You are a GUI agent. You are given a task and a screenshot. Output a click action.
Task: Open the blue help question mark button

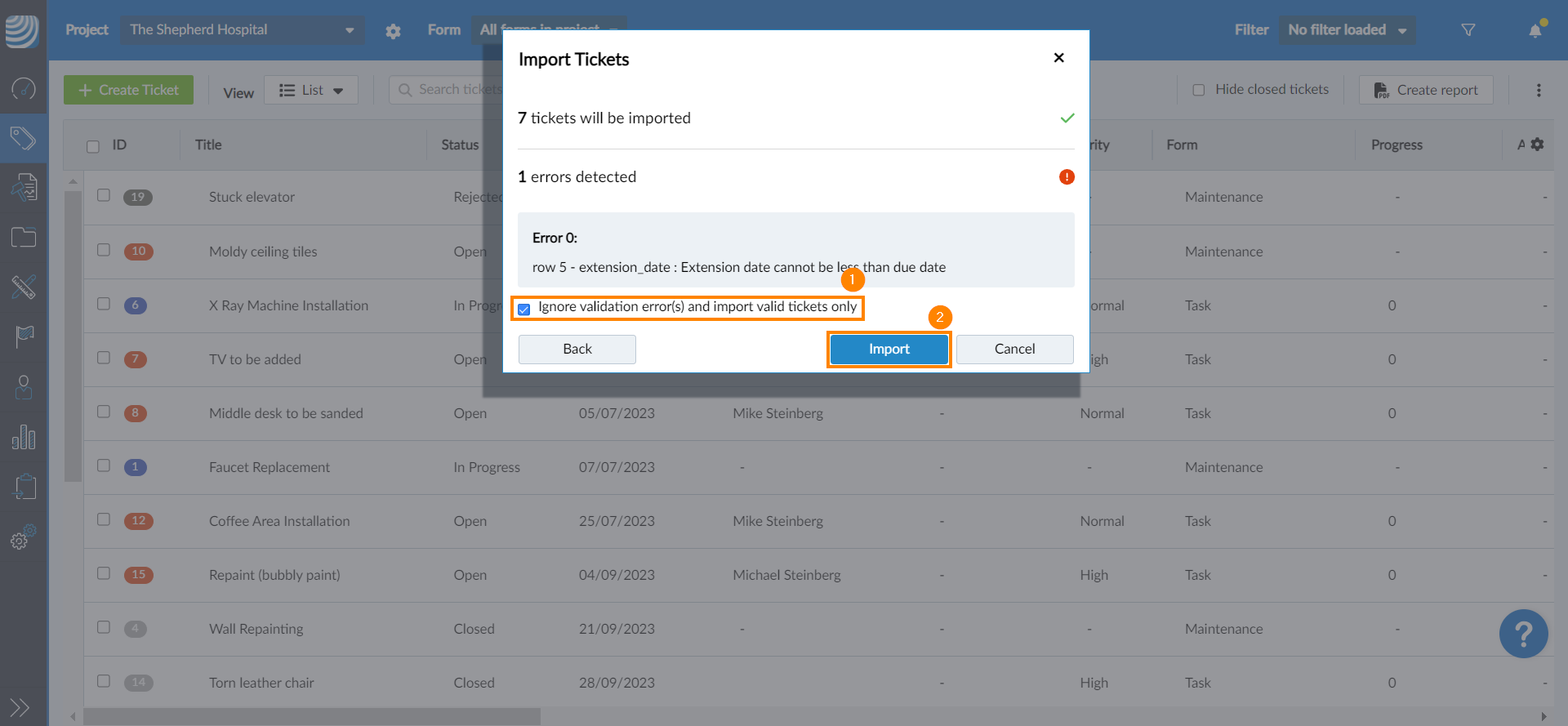[x=1523, y=634]
